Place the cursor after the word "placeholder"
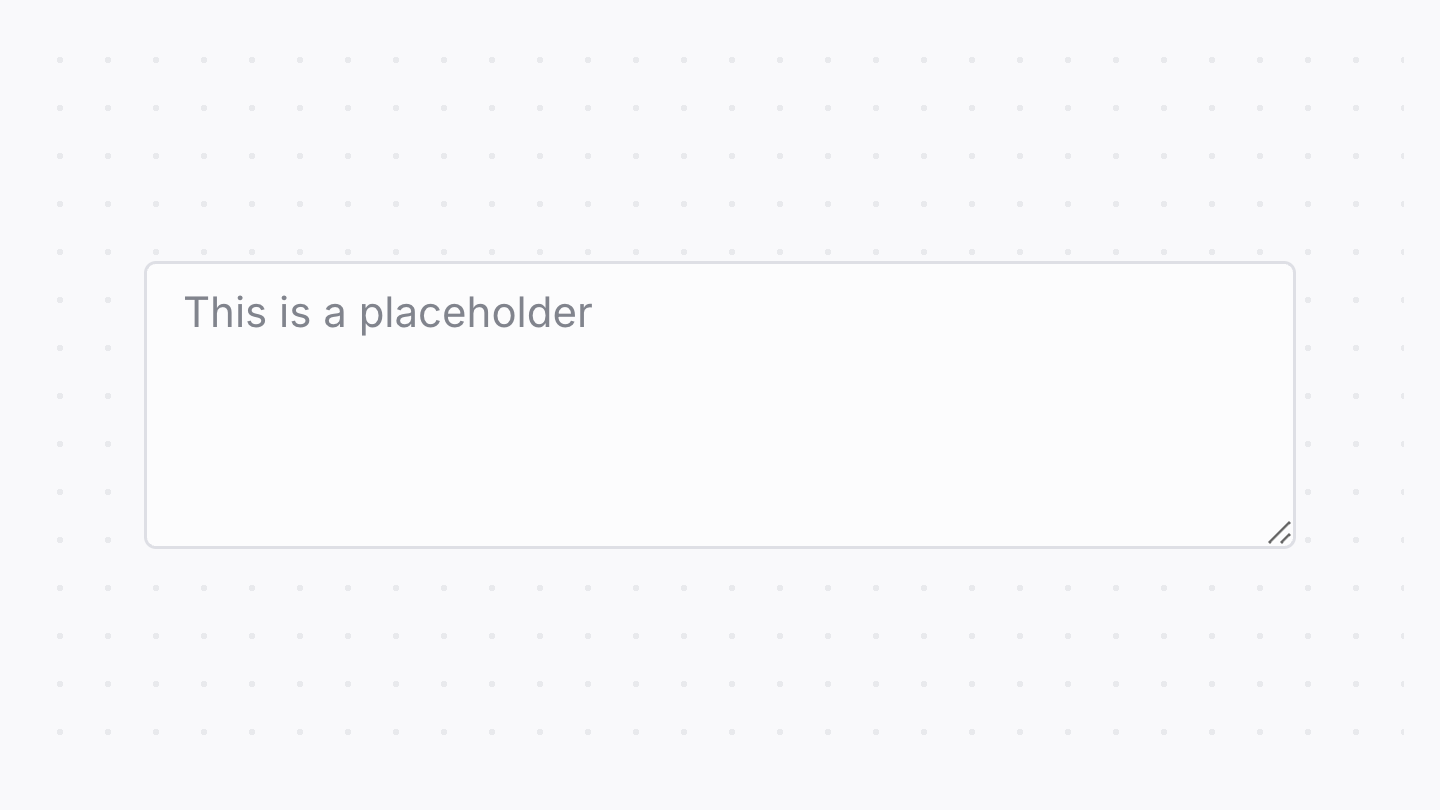Viewport: 1440px width, 810px height. [594, 313]
